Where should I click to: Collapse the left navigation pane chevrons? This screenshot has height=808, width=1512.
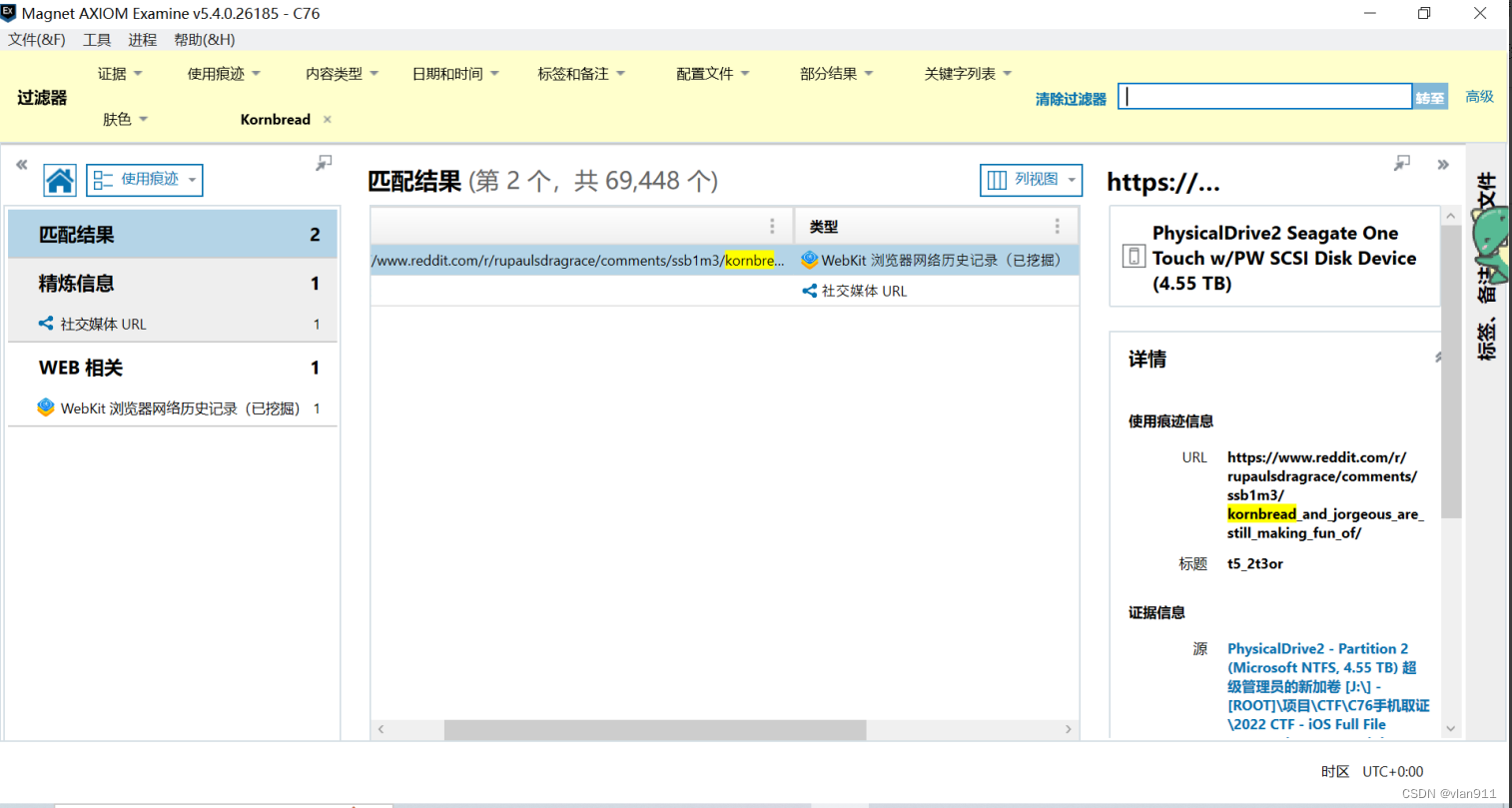pos(21,165)
